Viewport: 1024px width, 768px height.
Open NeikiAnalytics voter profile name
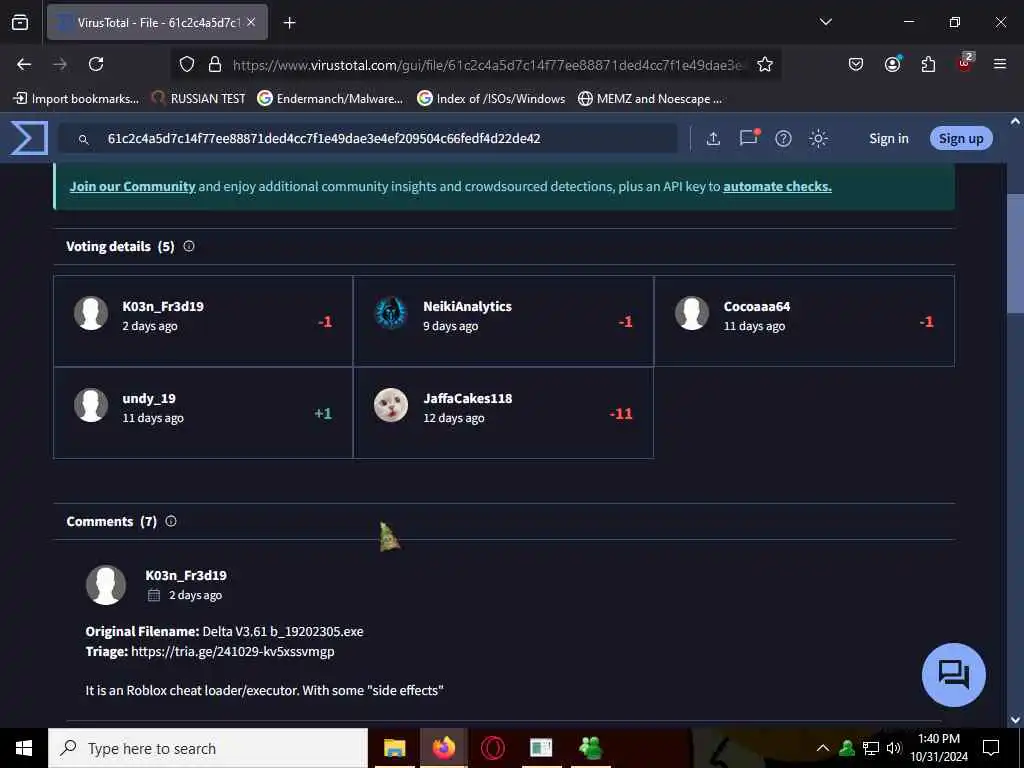(x=468, y=306)
